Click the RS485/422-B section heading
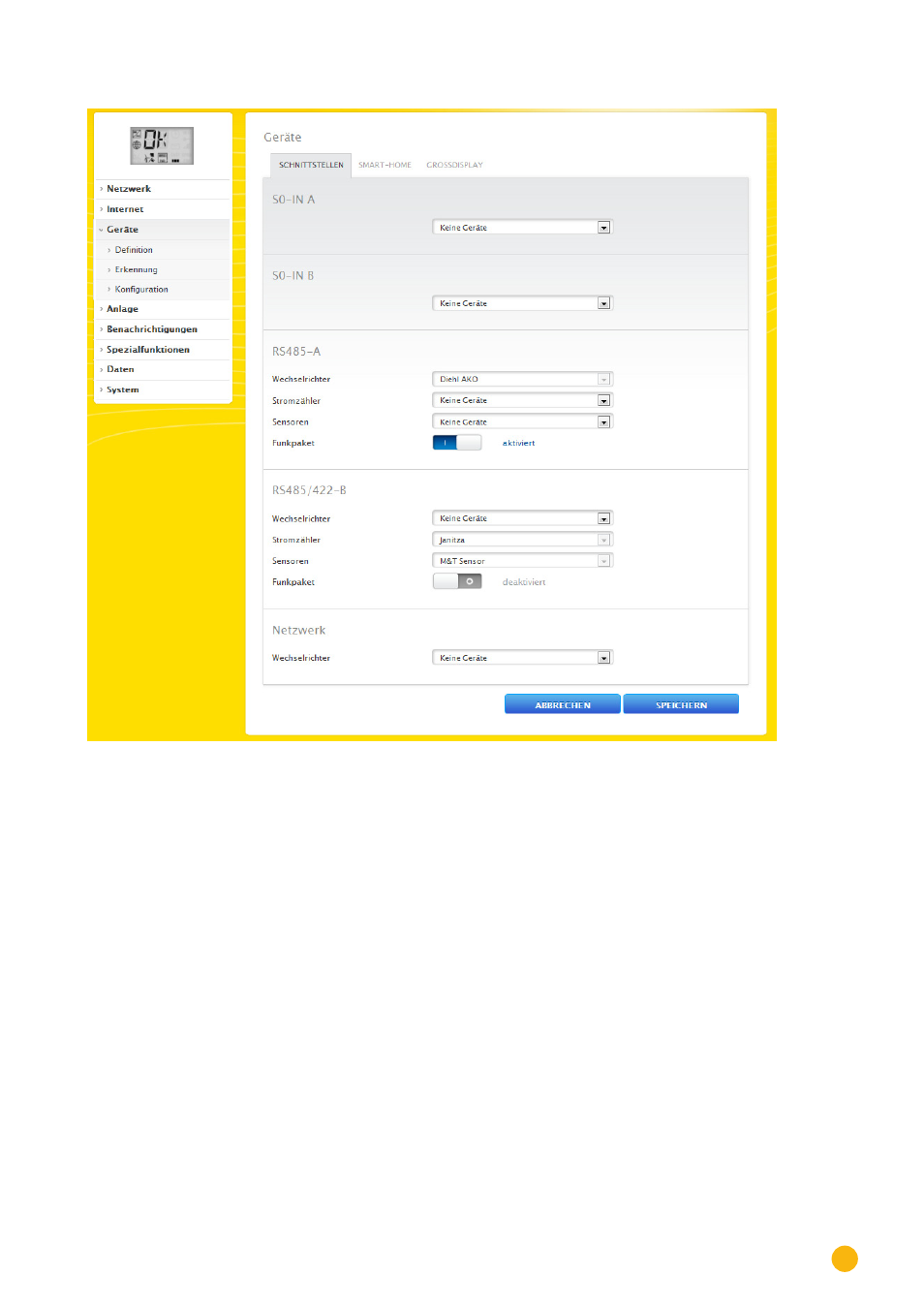The width and height of the screenshot is (924, 1307). [309, 490]
